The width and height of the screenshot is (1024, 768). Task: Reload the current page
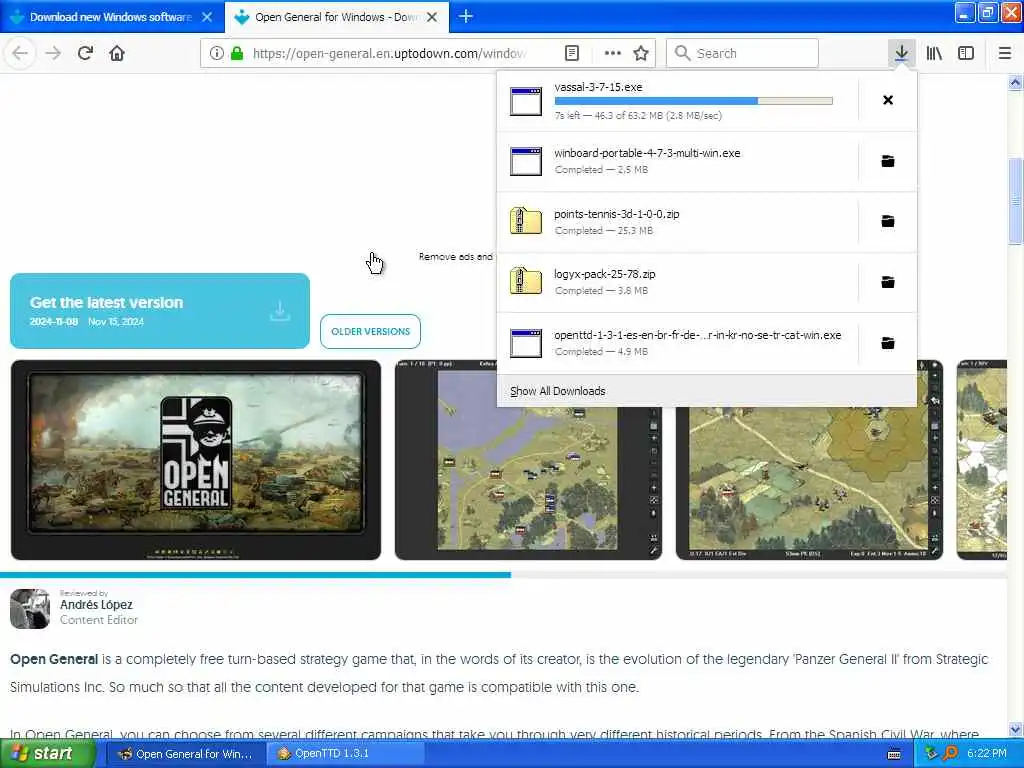(85, 53)
